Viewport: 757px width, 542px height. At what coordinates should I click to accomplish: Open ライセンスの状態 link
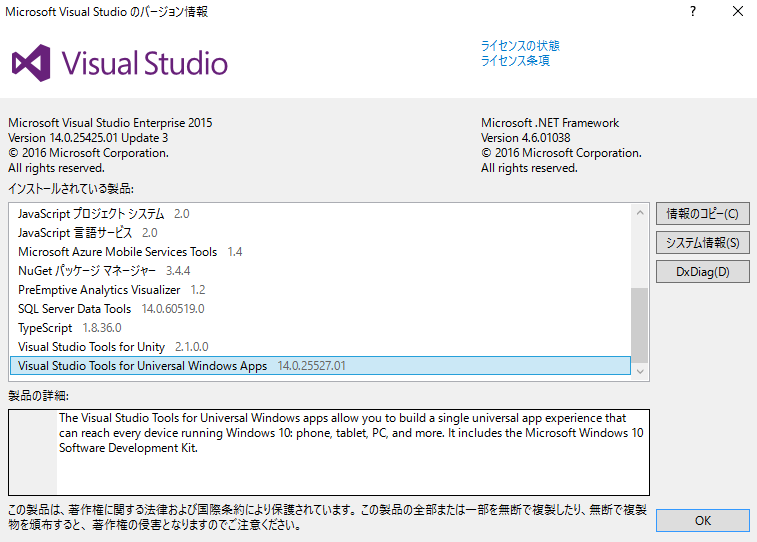pyautogui.click(x=520, y=46)
